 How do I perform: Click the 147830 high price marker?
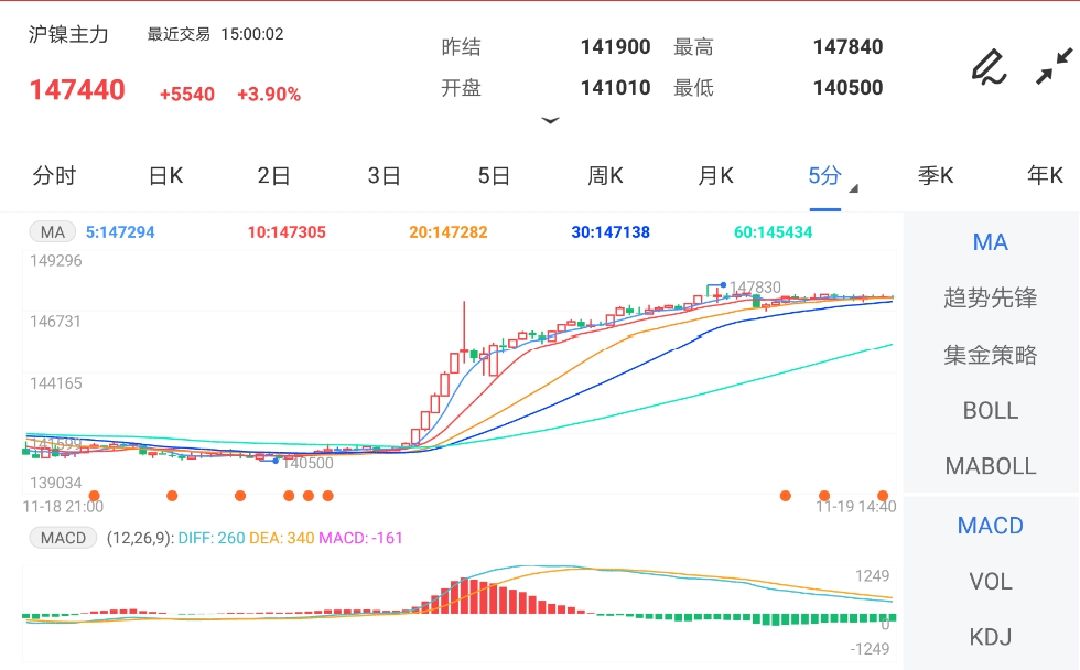click(755, 286)
